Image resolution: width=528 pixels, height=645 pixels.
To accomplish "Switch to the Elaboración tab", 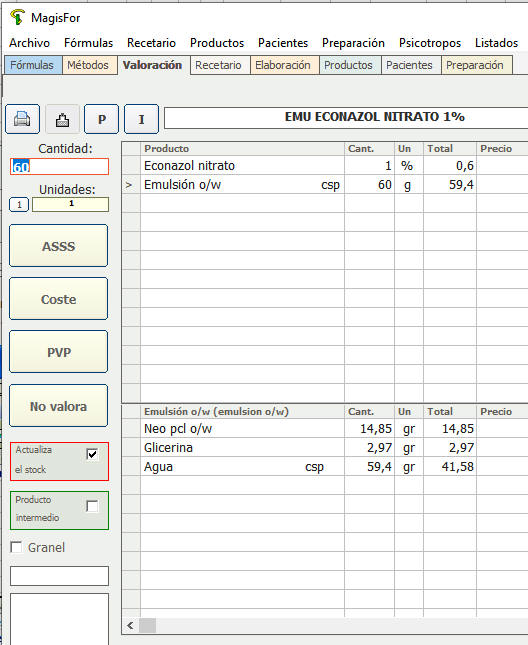I will pyautogui.click(x=283, y=65).
